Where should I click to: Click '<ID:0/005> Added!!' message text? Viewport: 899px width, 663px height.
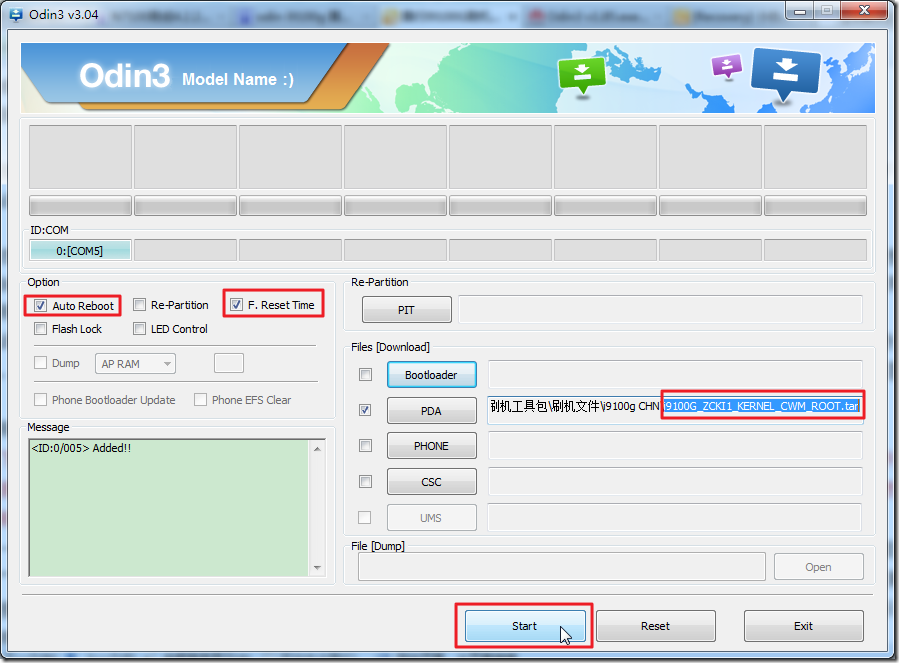pyautogui.click(x=81, y=448)
